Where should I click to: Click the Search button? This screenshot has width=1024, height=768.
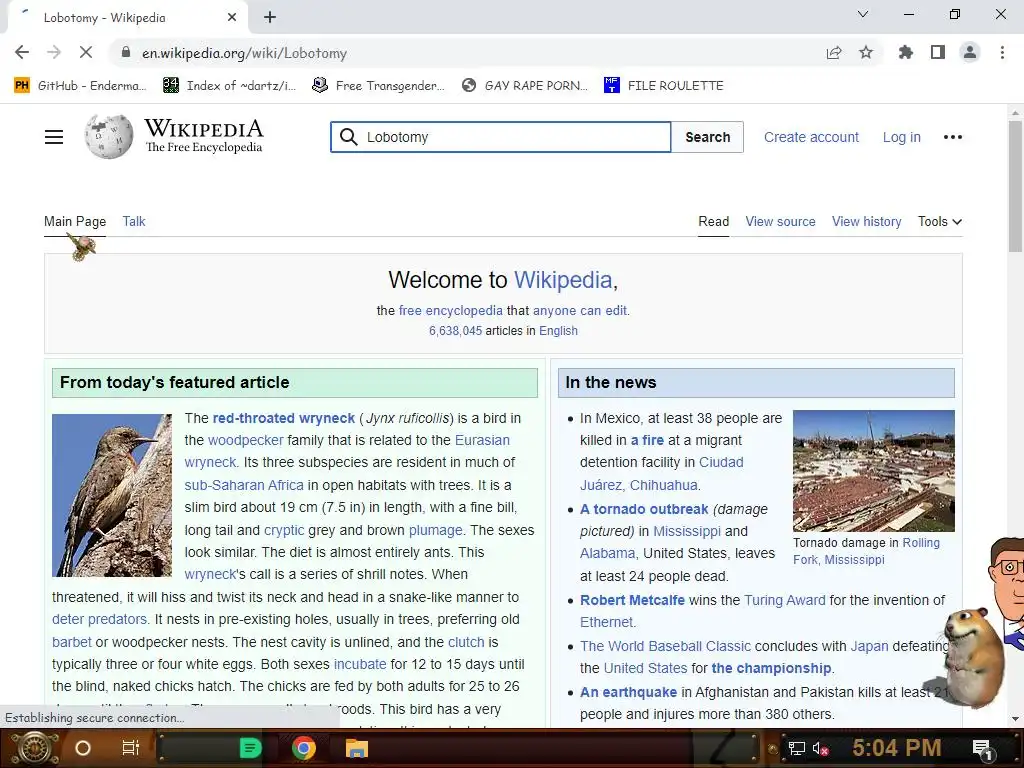point(707,137)
